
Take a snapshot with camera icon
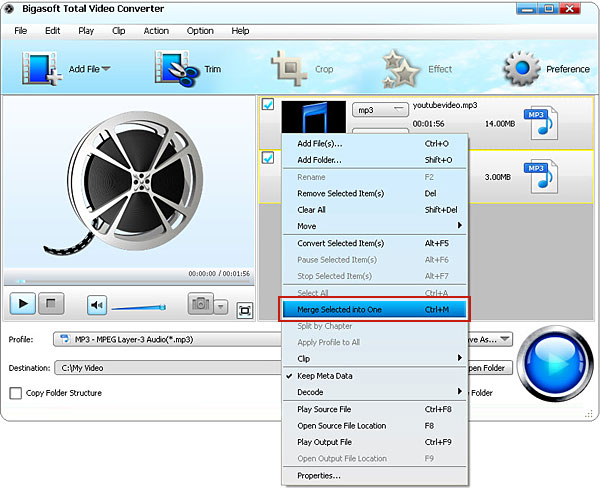201,304
